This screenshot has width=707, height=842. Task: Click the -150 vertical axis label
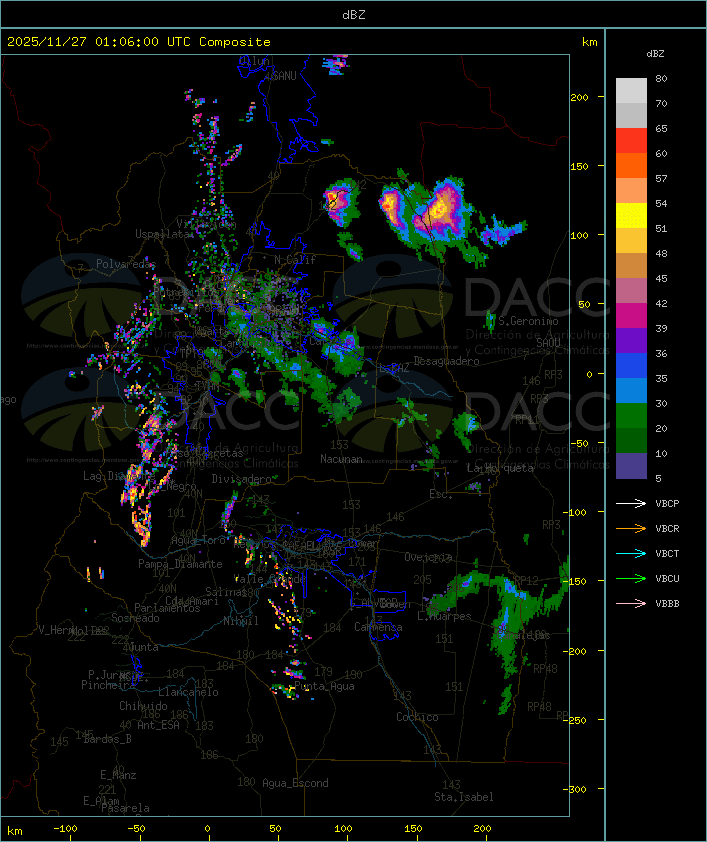[575, 581]
